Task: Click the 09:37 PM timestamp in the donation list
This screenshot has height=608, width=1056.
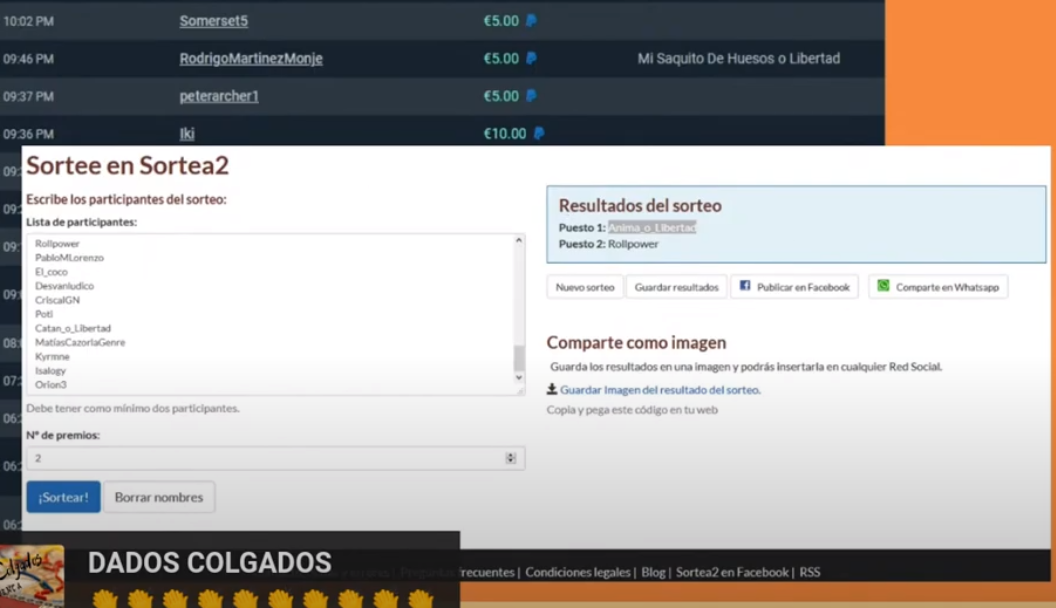Action: (x=28, y=97)
